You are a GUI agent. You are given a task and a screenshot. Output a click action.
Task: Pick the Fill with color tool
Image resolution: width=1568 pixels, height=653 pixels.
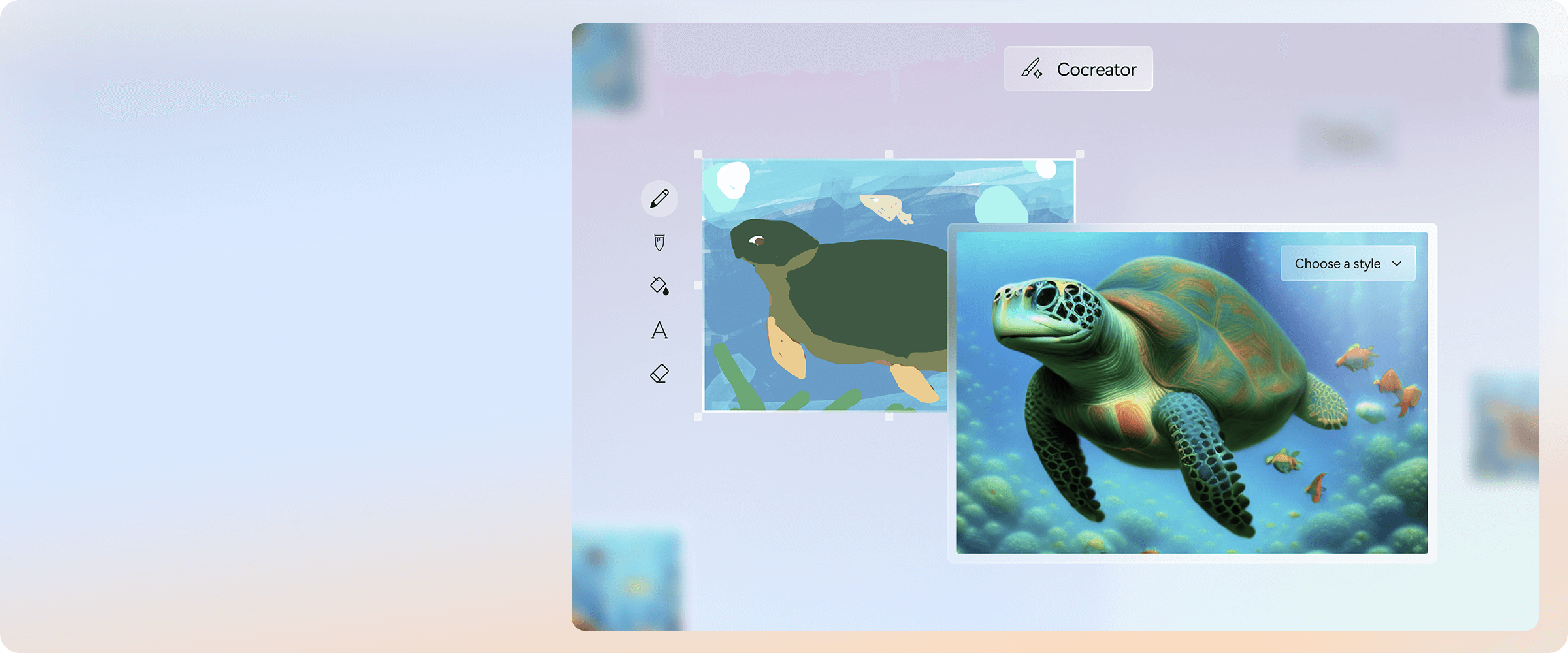[658, 285]
